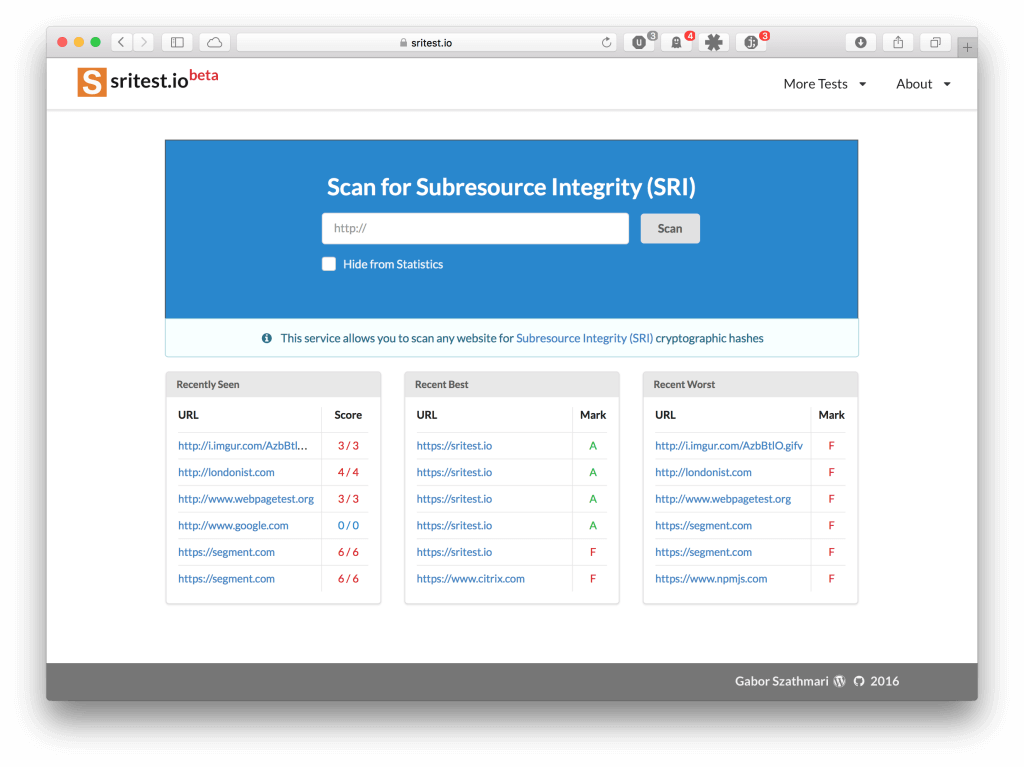Reload the sritest.io page

(x=606, y=42)
